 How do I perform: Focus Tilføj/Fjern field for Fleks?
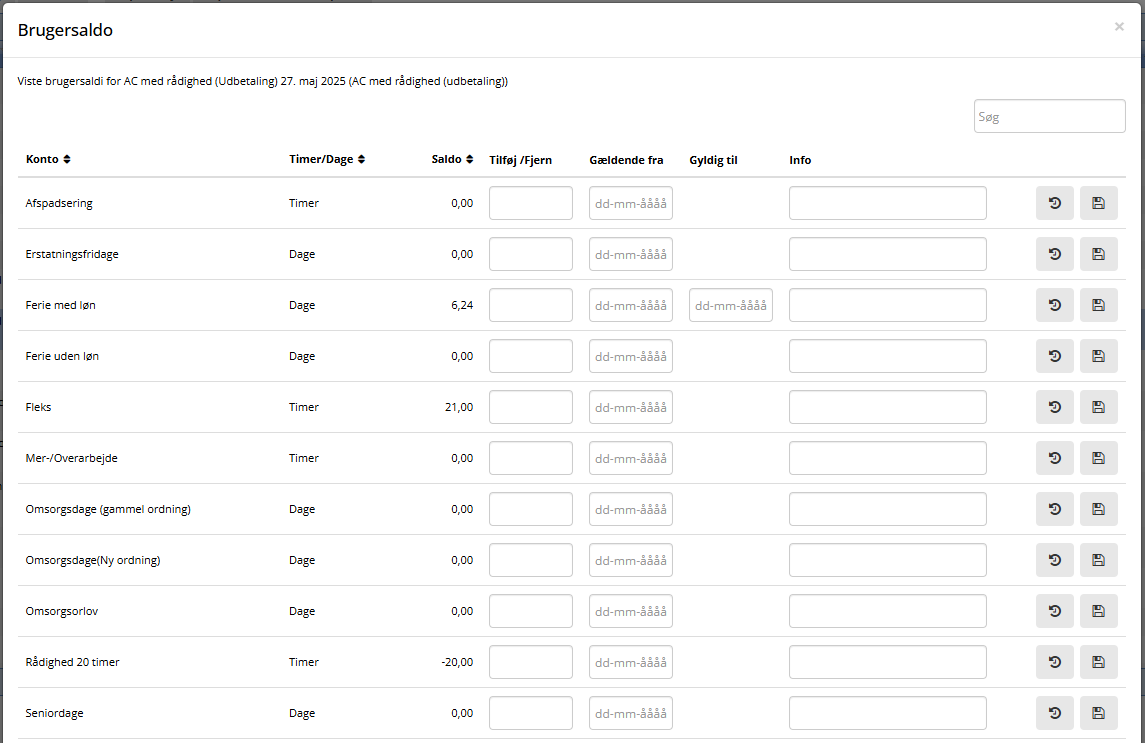click(x=530, y=407)
